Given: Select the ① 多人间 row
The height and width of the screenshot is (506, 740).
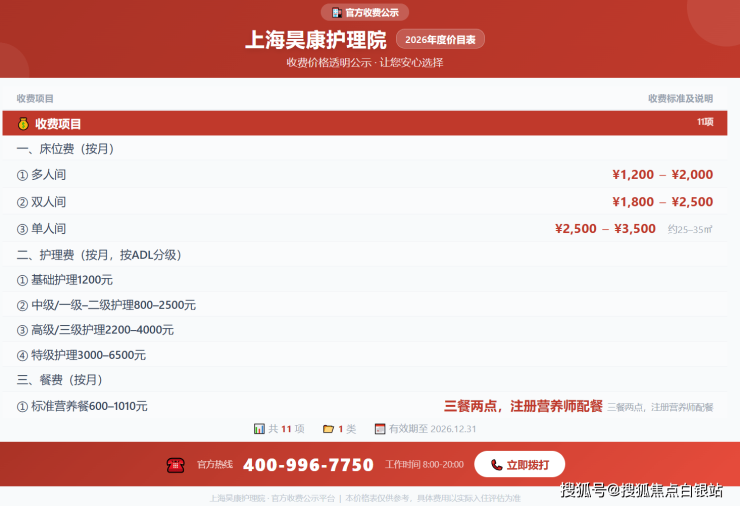Looking at the screenshot, I should coord(365,175).
